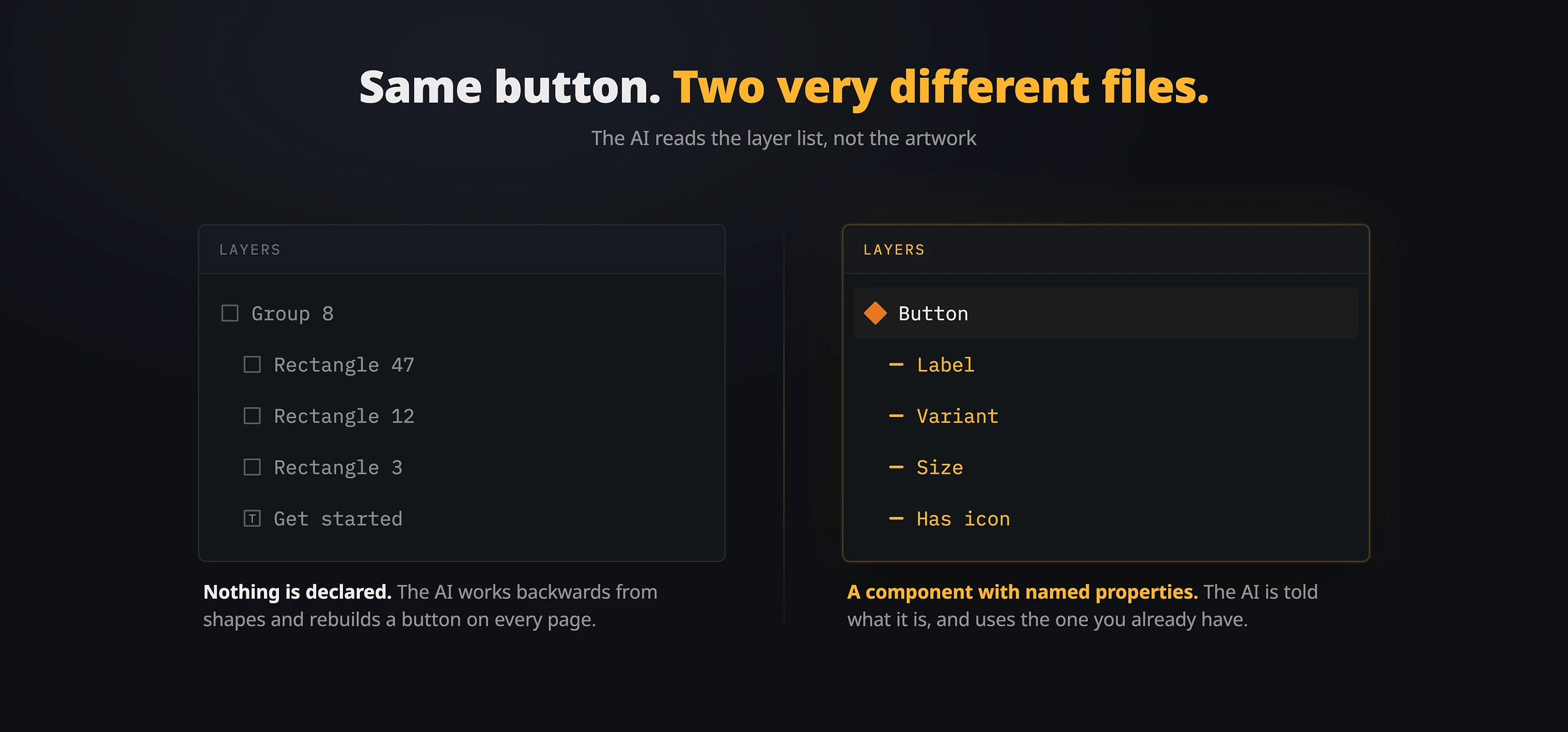
Task: Select the Button component row
Action: (x=1106, y=313)
